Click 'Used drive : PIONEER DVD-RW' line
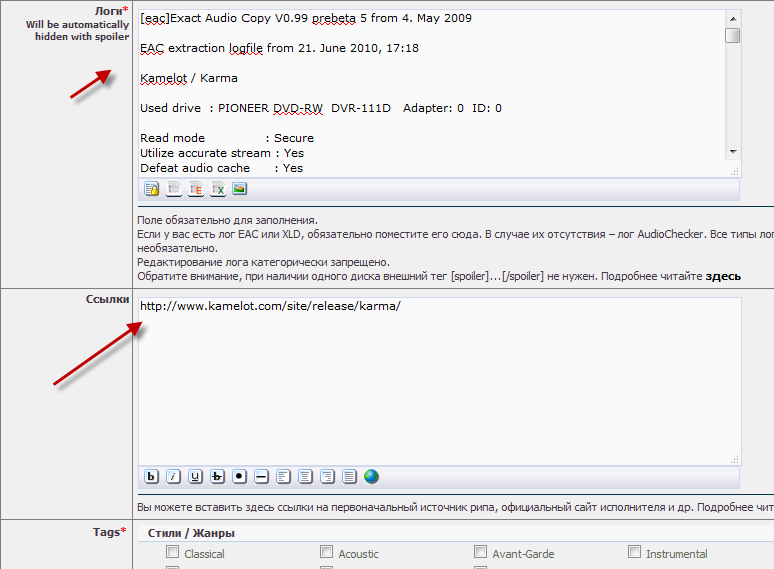This screenshot has height=569, width=774. [321, 108]
